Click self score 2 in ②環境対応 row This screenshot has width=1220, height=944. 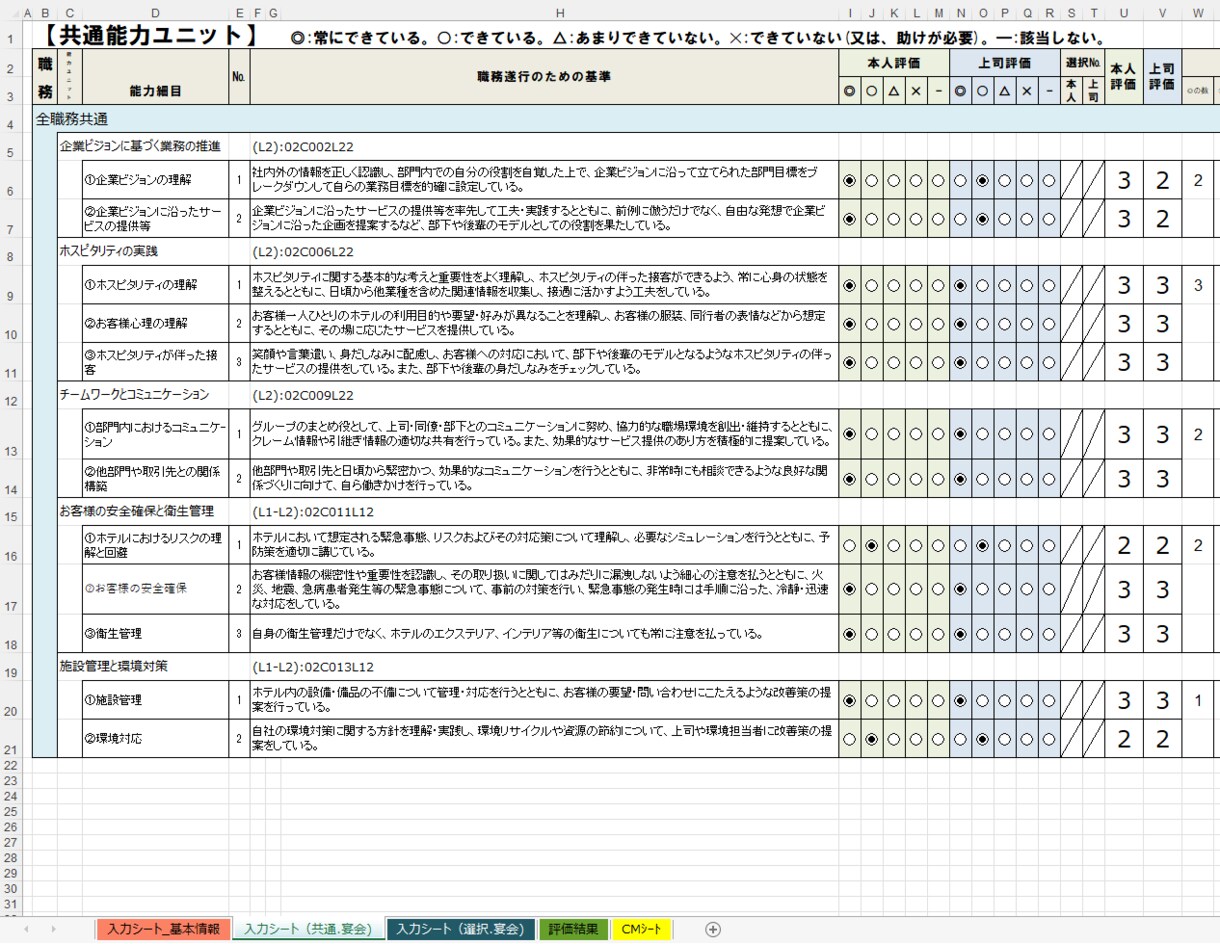[x=1124, y=739]
